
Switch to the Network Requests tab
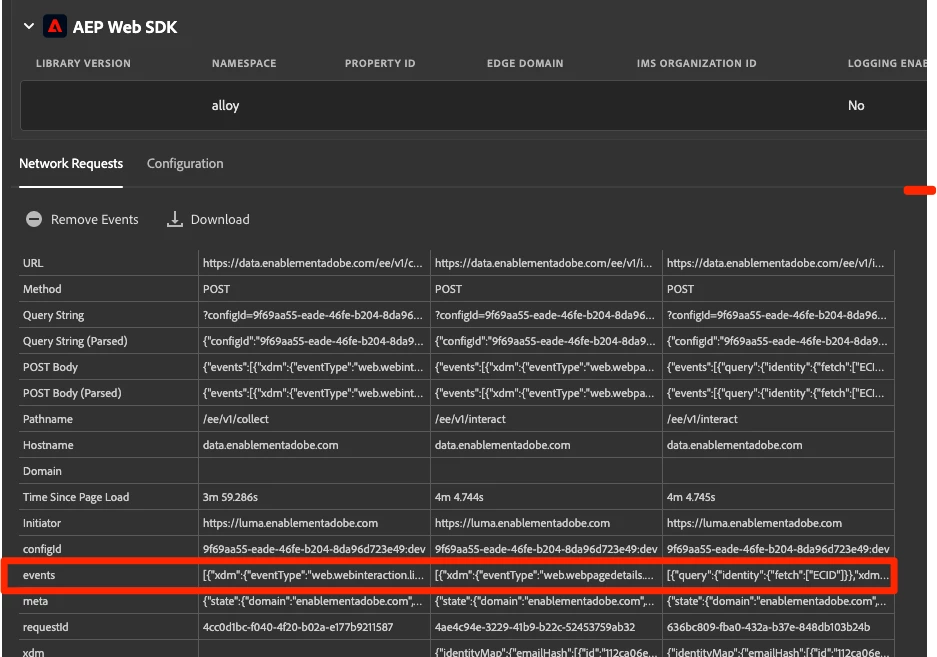[71, 164]
